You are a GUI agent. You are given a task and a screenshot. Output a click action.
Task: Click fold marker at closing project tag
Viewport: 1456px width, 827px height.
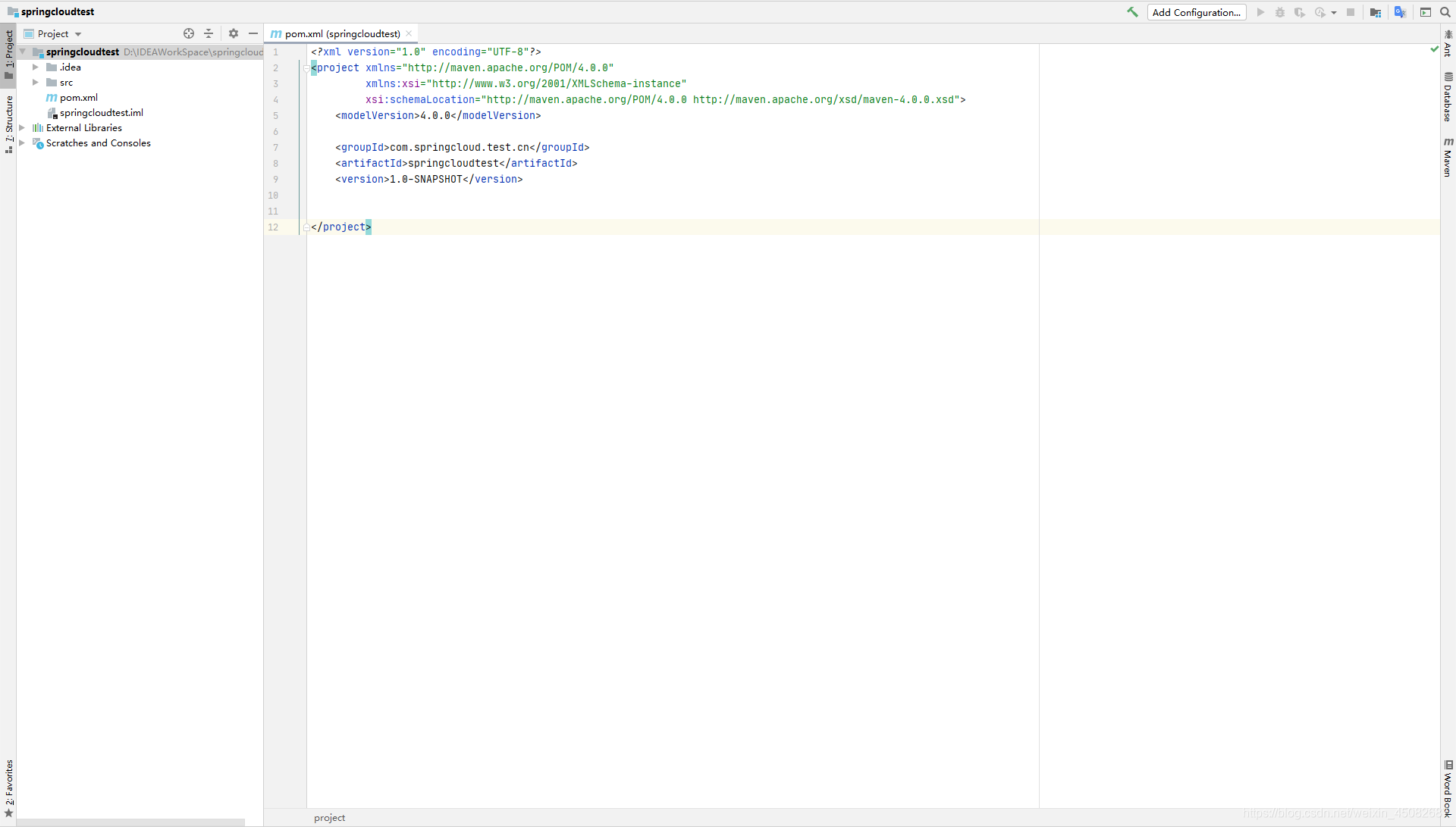[306, 227]
